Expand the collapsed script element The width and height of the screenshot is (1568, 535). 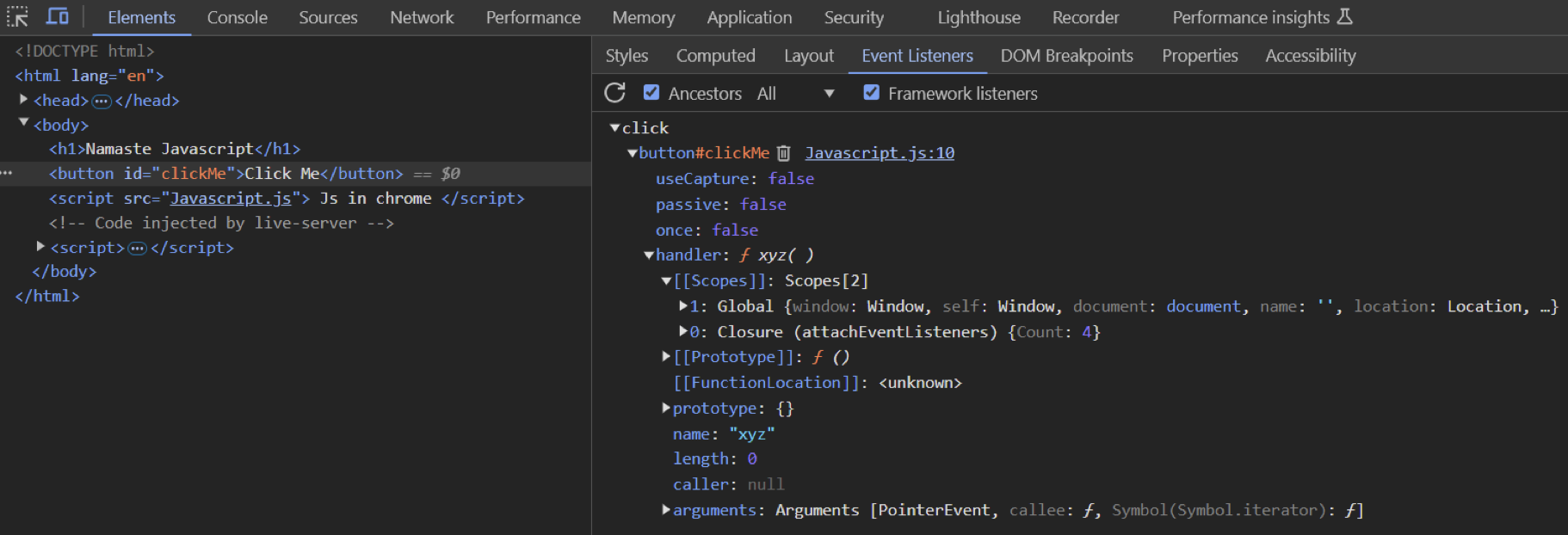pos(40,247)
